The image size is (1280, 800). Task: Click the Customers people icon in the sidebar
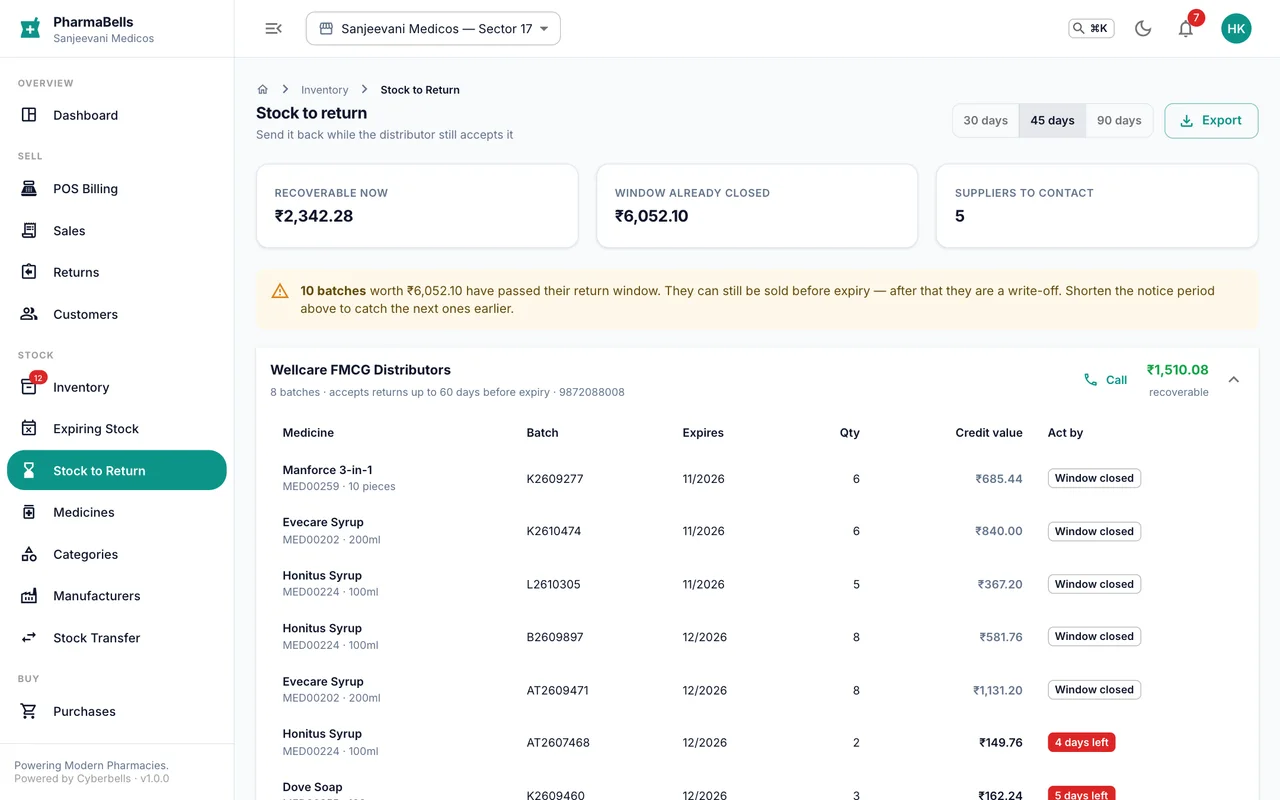29,314
